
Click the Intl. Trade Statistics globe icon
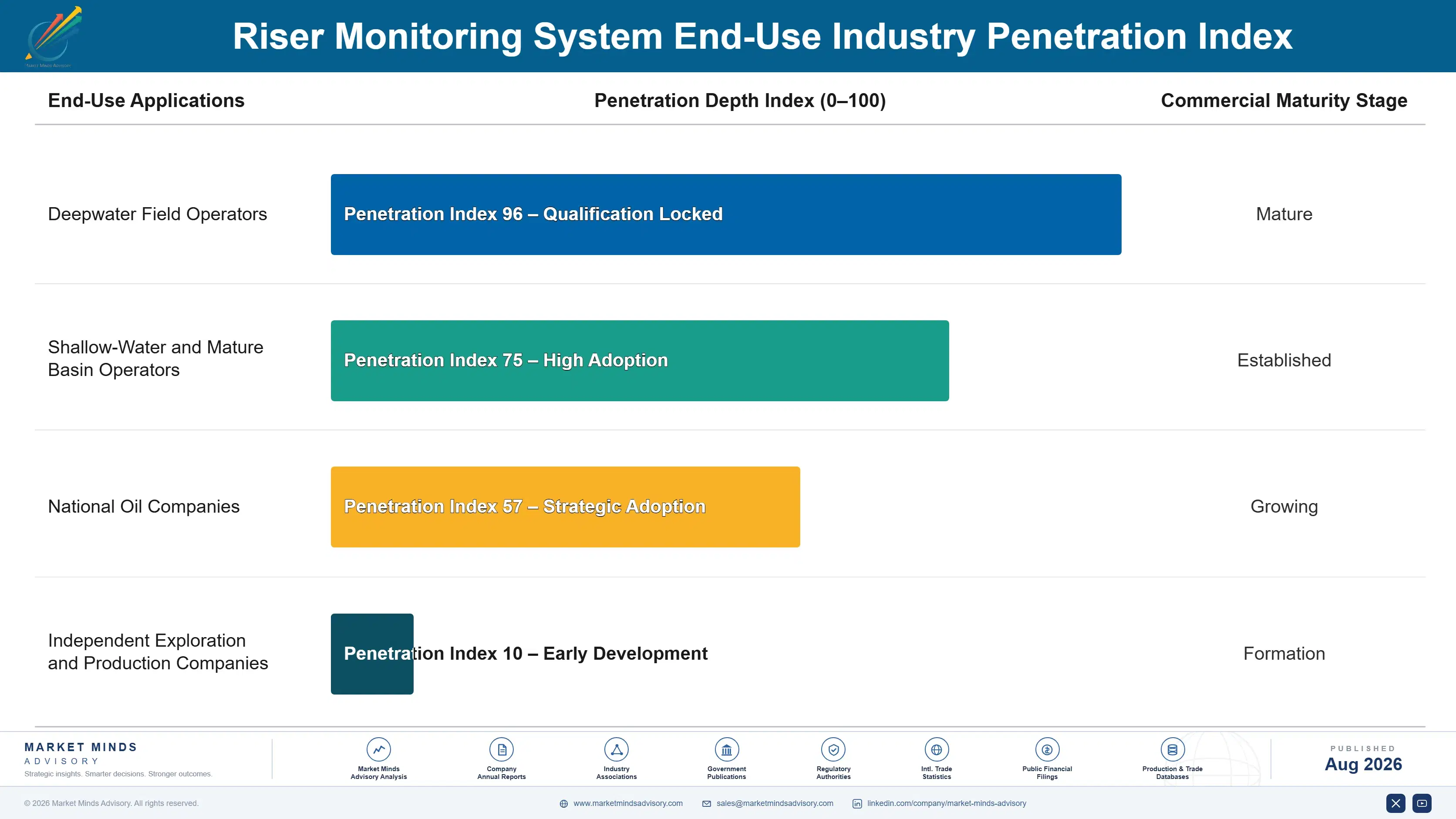coord(937,749)
